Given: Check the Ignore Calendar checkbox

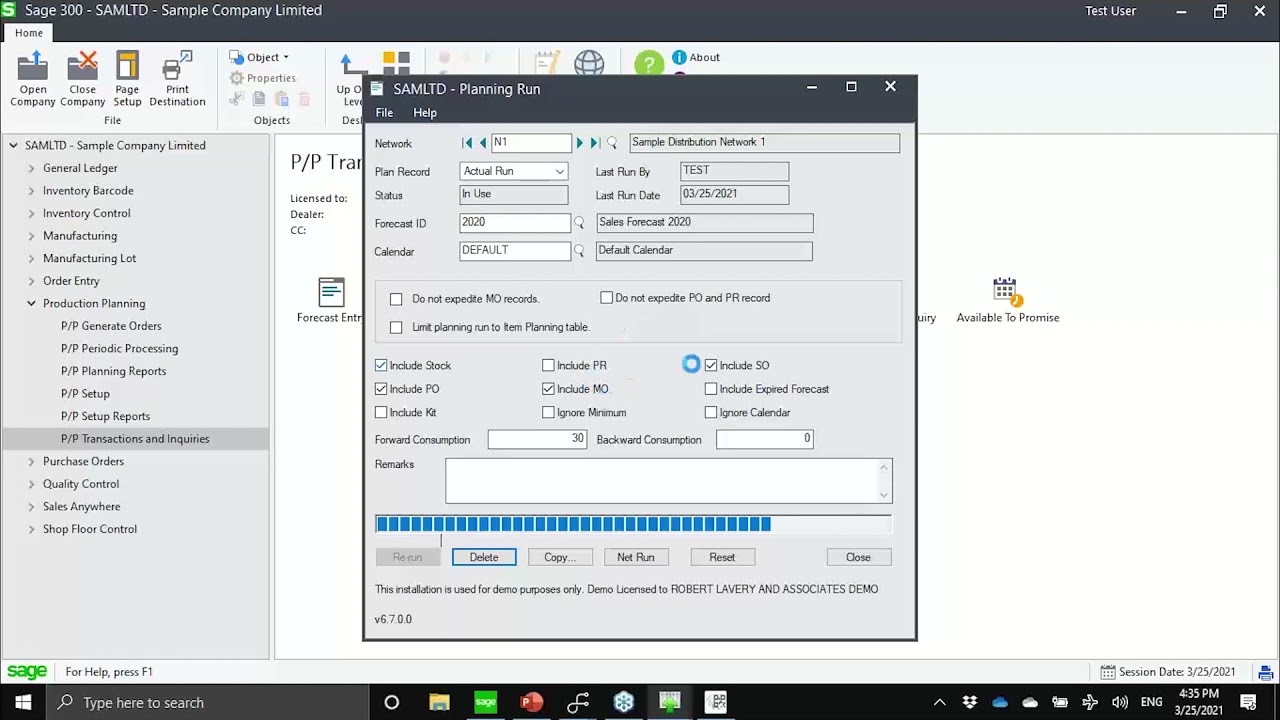Looking at the screenshot, I should pos(711,412).
